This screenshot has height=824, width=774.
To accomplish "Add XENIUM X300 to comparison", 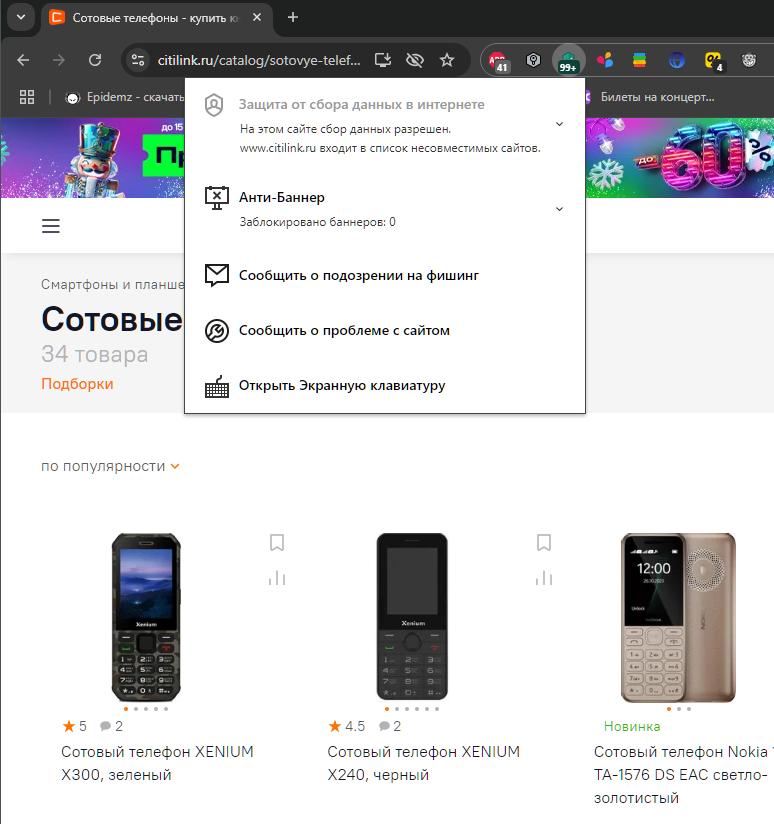I will click(277, 579).
